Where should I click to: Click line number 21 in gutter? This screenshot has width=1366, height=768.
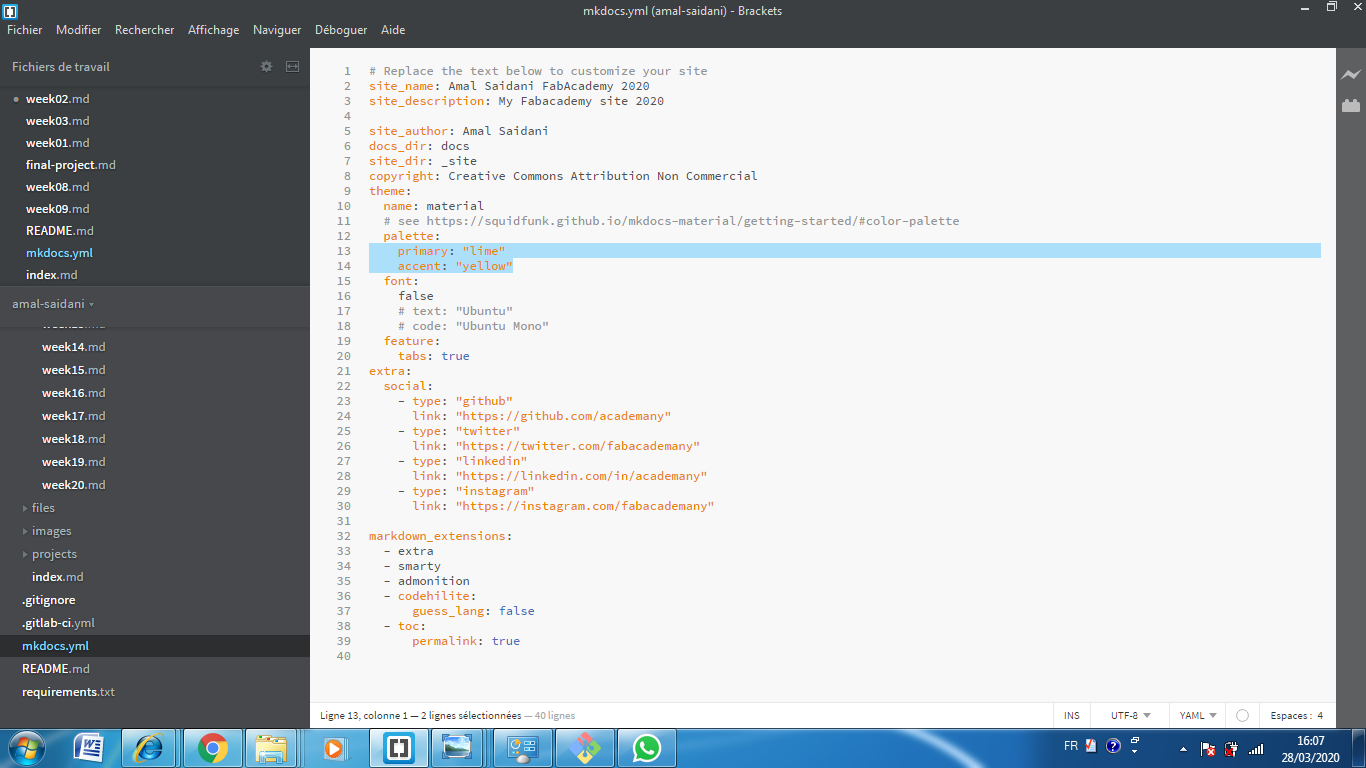[344, 371]
